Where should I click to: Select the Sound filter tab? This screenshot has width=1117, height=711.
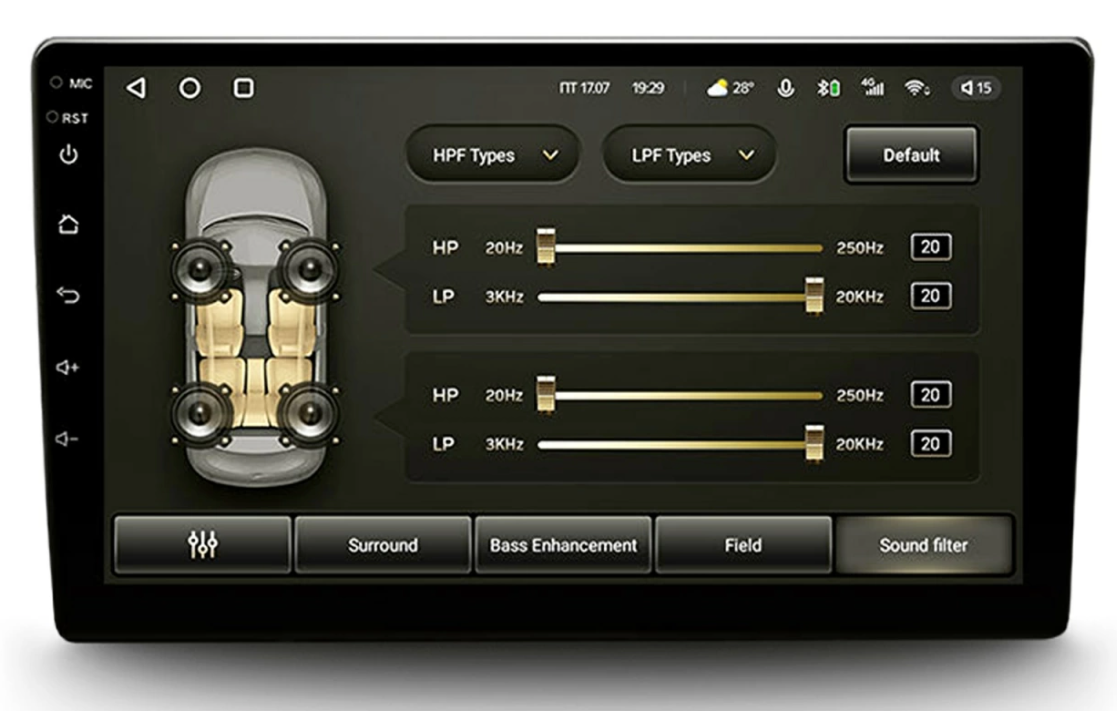pyautogui.click(x=923, y=545)
